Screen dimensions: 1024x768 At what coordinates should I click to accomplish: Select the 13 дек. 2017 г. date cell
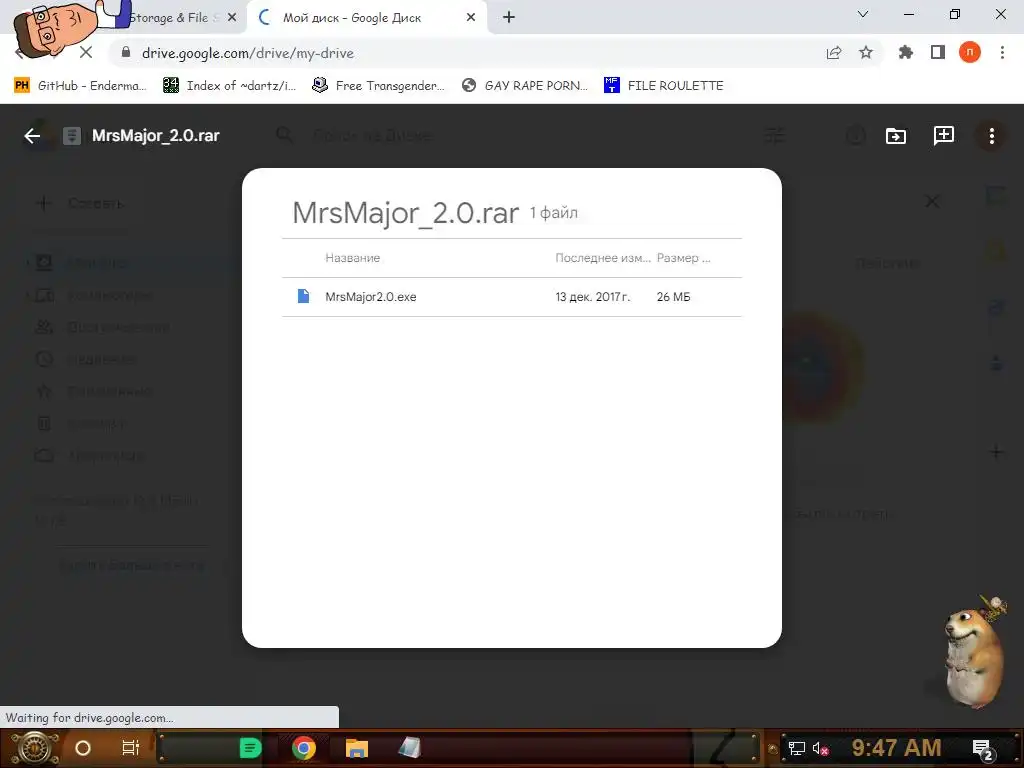pyautogui.click(x=592, y=297)
